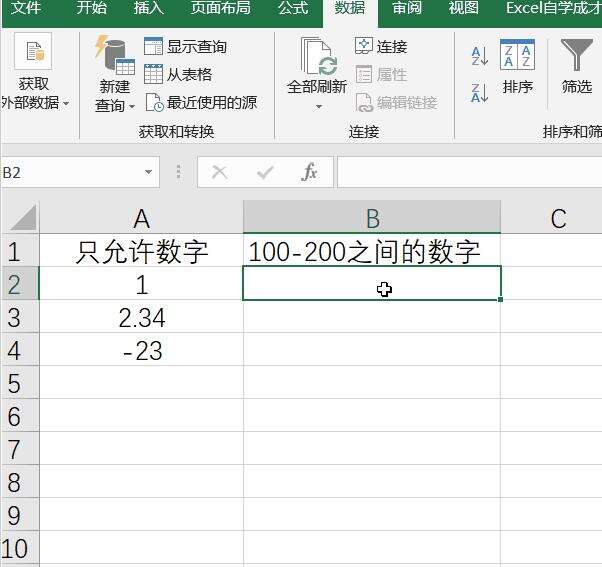602x567 pixels.
Task: Select row 3 header
Action: tap(20, 317)
